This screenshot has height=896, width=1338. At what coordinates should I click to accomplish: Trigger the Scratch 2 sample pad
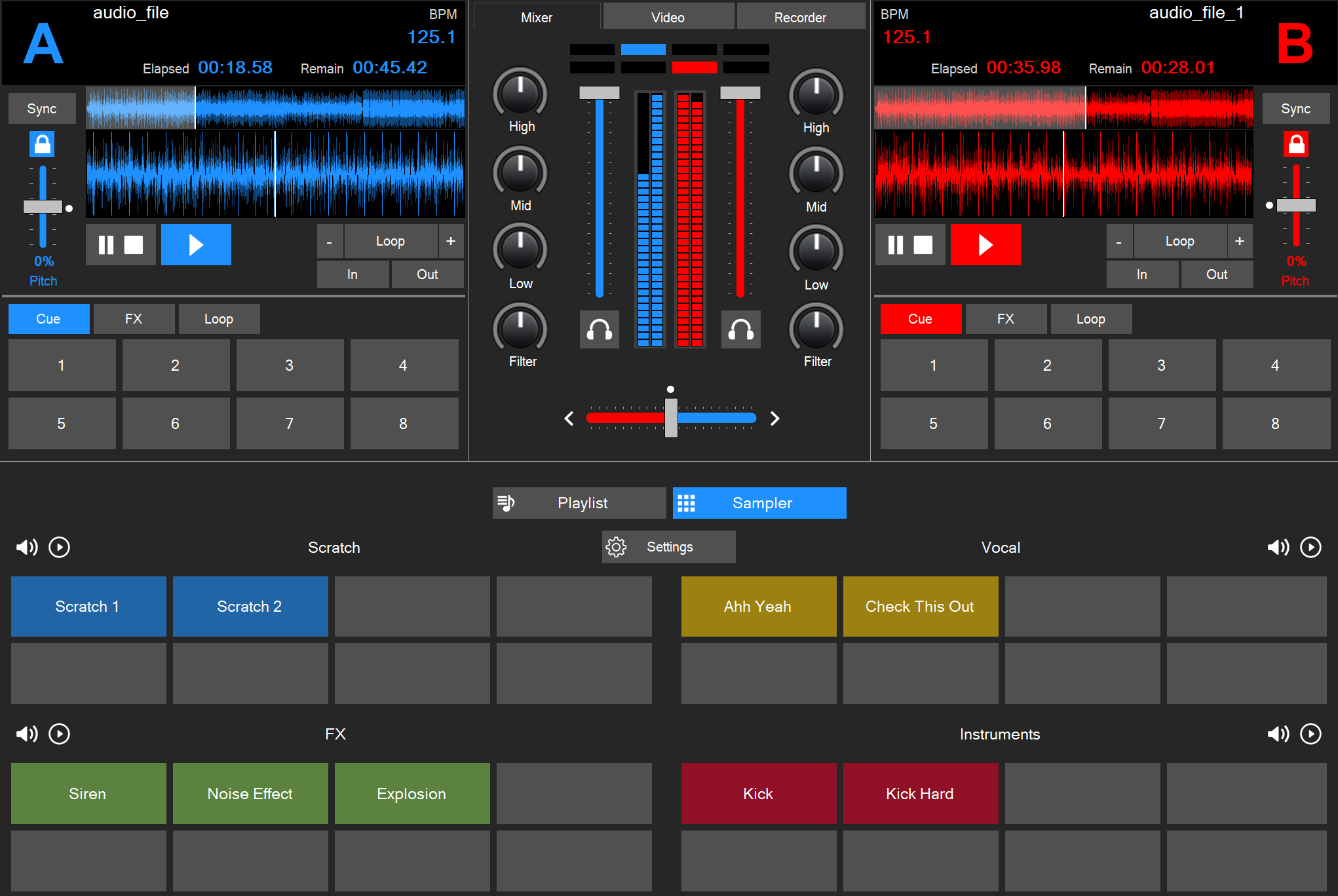tap(250, 607)
